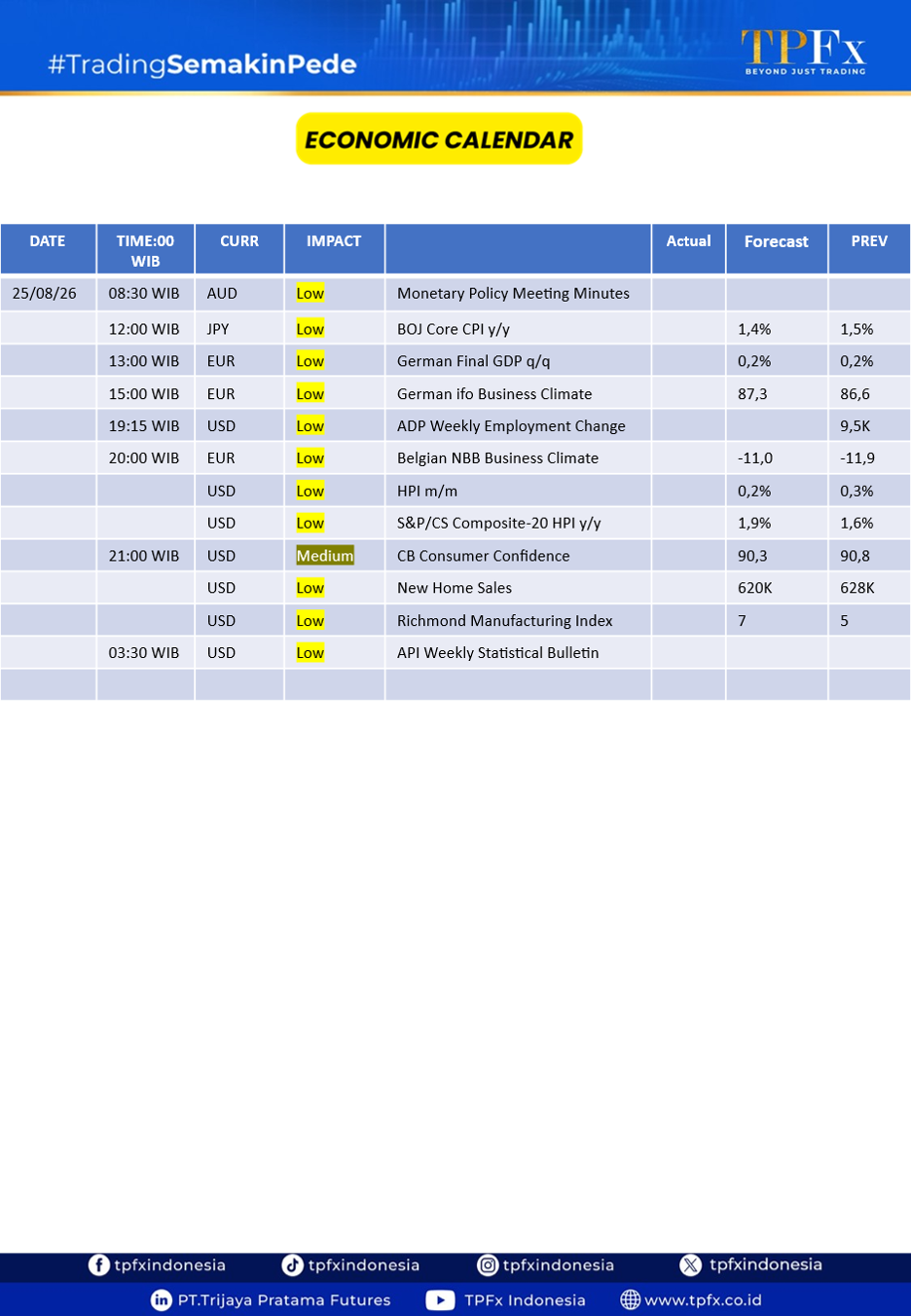Image resolution: width=911 pixels, height=1316 pixels.
Task: Select the Monetary Policy Meeting Minutes row
Action: coord(455,294)
